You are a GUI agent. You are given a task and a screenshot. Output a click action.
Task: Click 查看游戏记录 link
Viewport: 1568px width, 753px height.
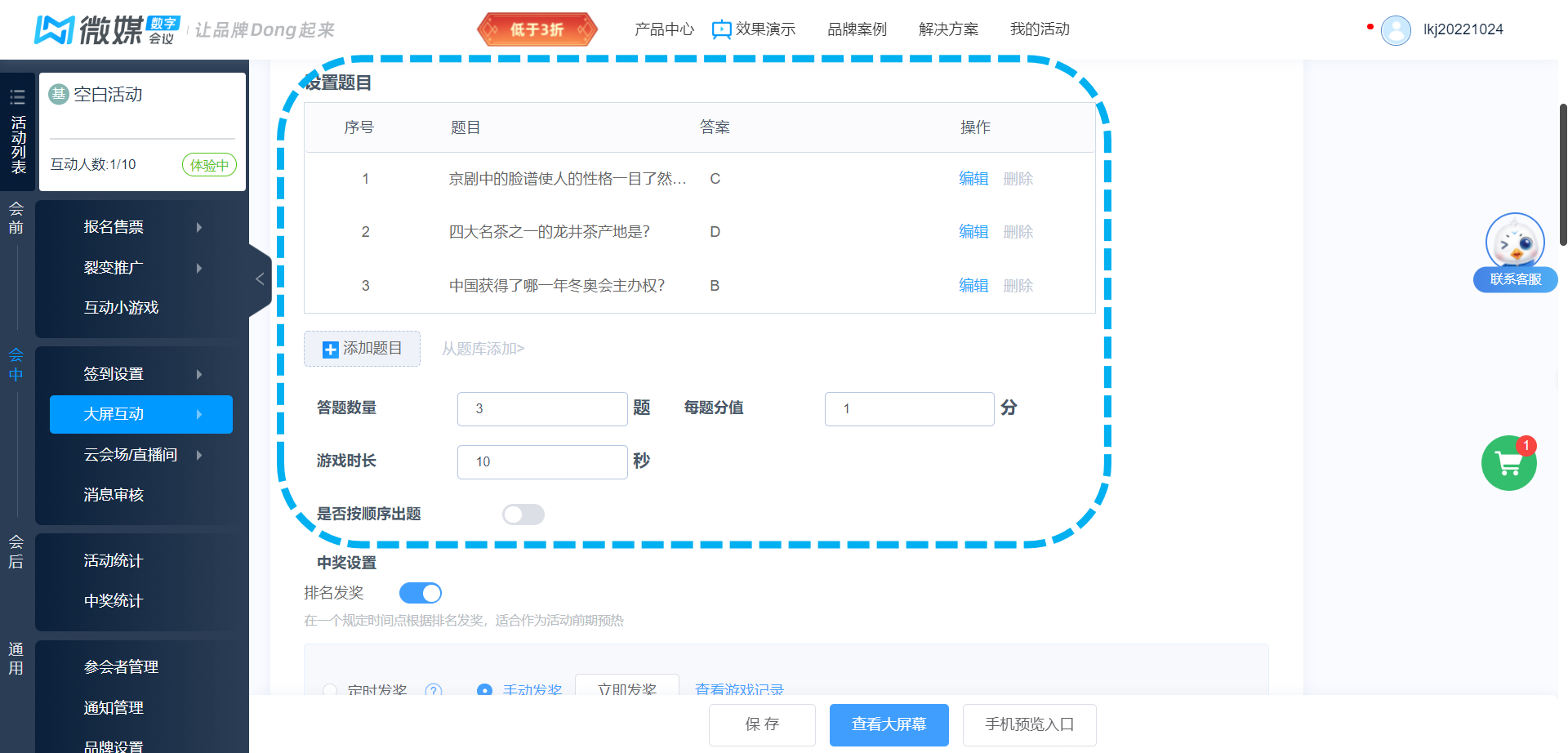[739, 690]
